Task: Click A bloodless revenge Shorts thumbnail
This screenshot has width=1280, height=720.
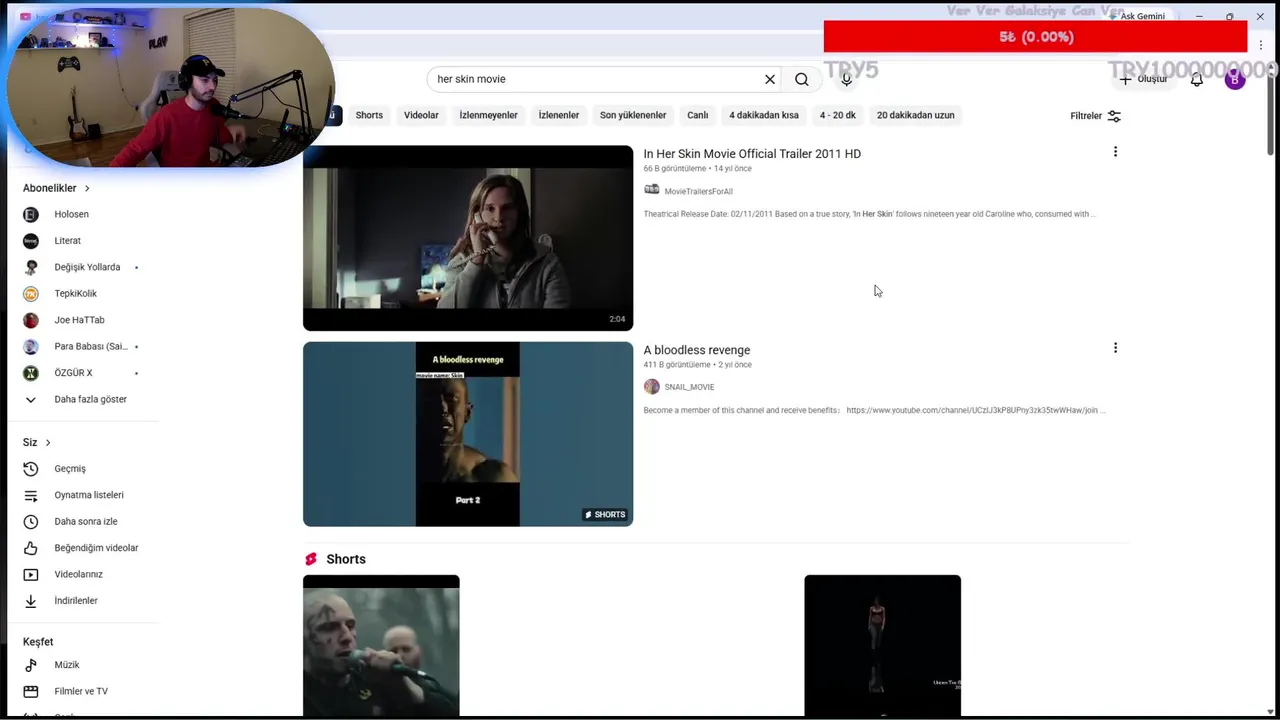Action: click(468, 434)
